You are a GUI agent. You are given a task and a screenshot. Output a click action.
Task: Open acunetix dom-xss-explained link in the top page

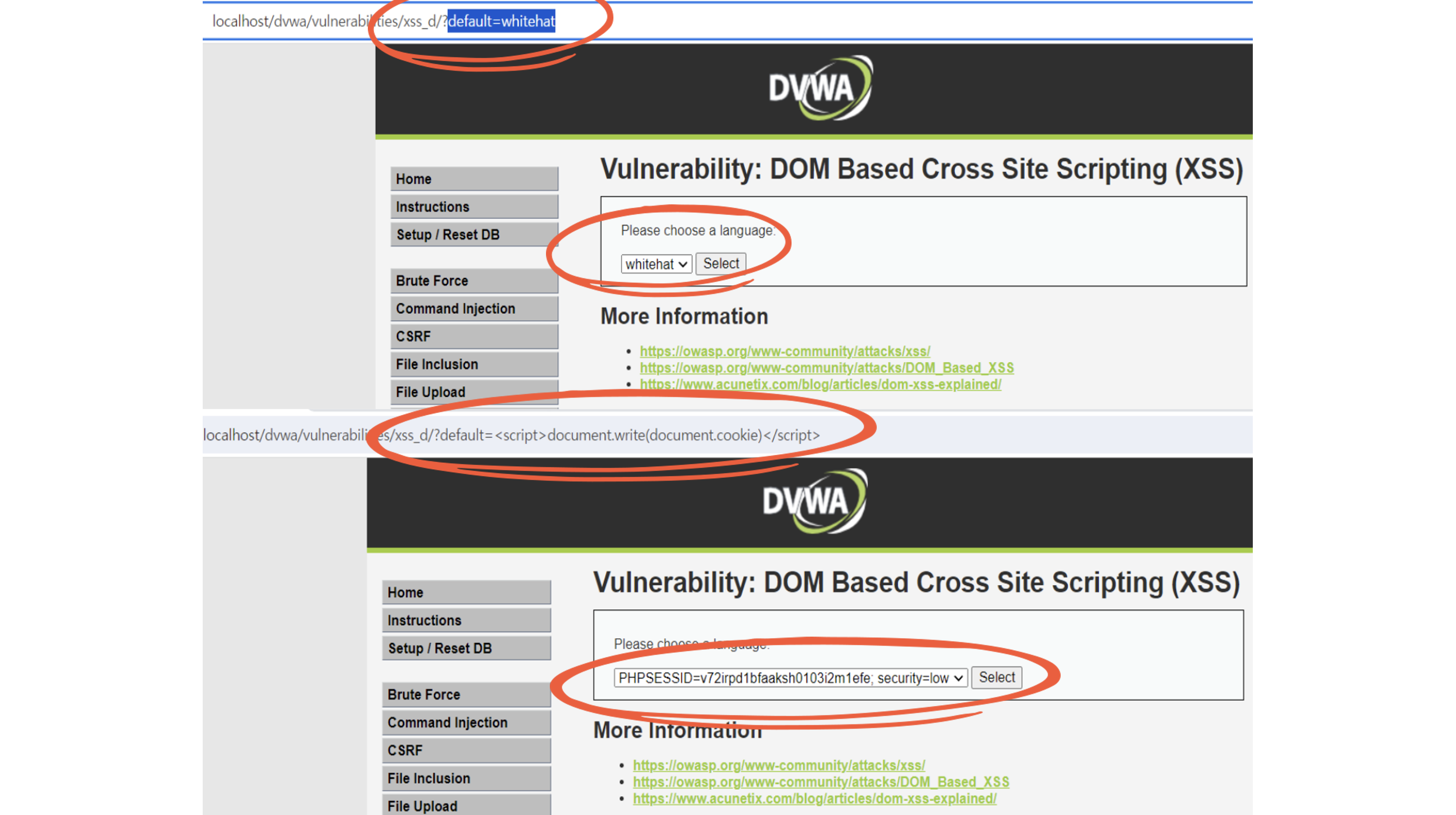point(821,384)
